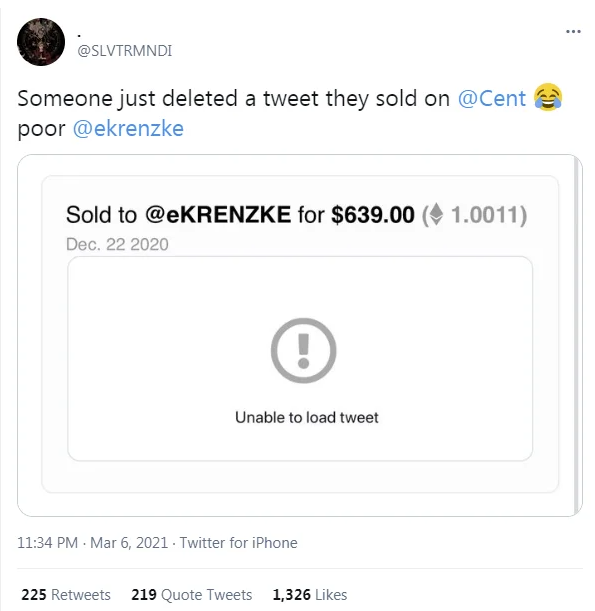Screen dimensions: 595x611
Task: View the 225 Retweets list
Action: (66, 595)
